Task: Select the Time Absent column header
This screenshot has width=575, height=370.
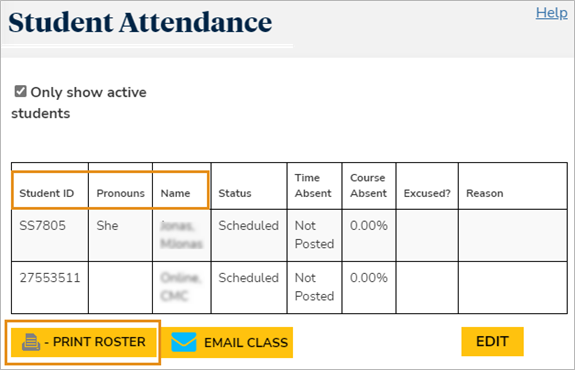Action: pos(313,186)
